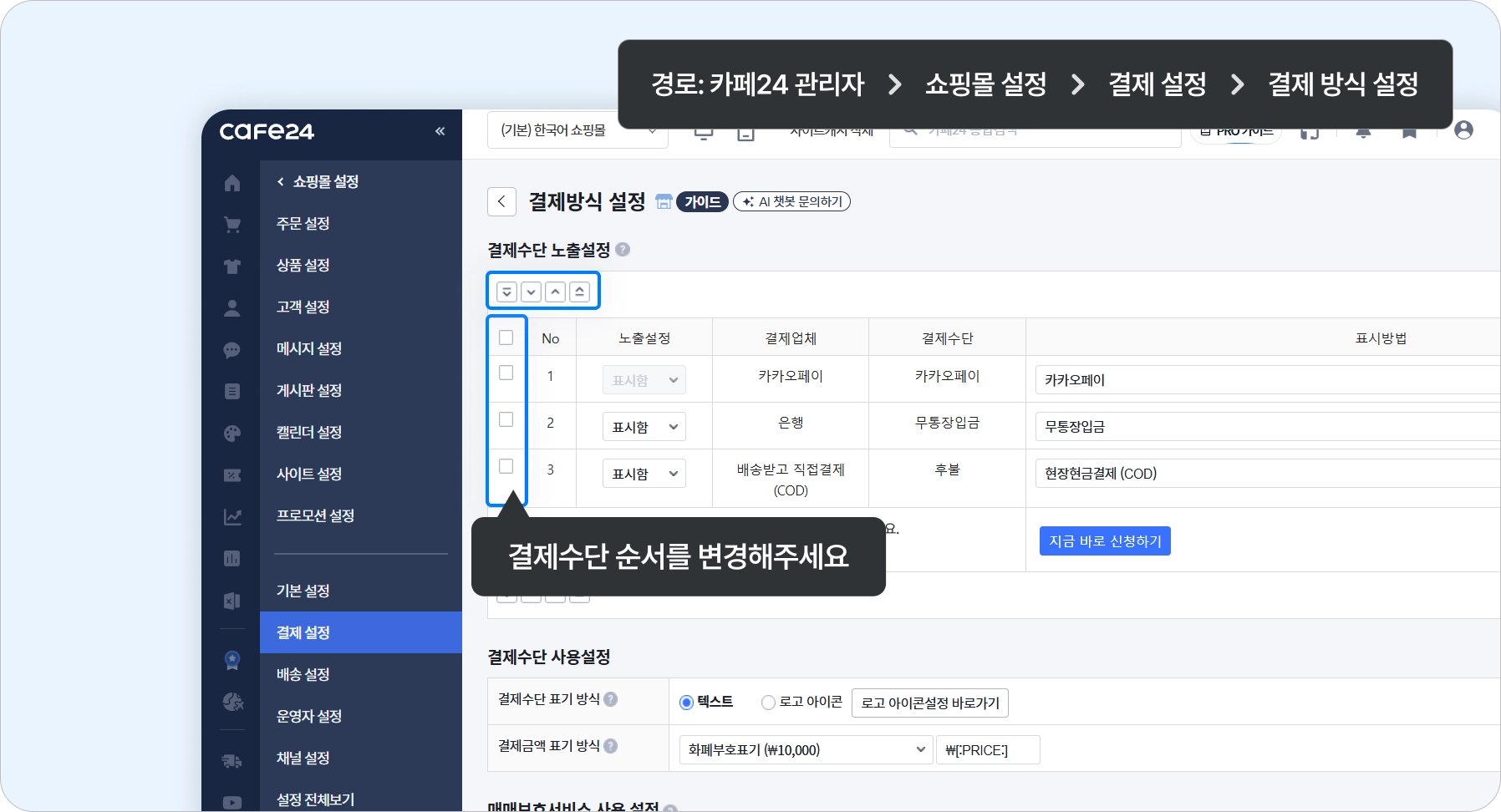Click the 무통장입금 display name field

(1268, 427)
